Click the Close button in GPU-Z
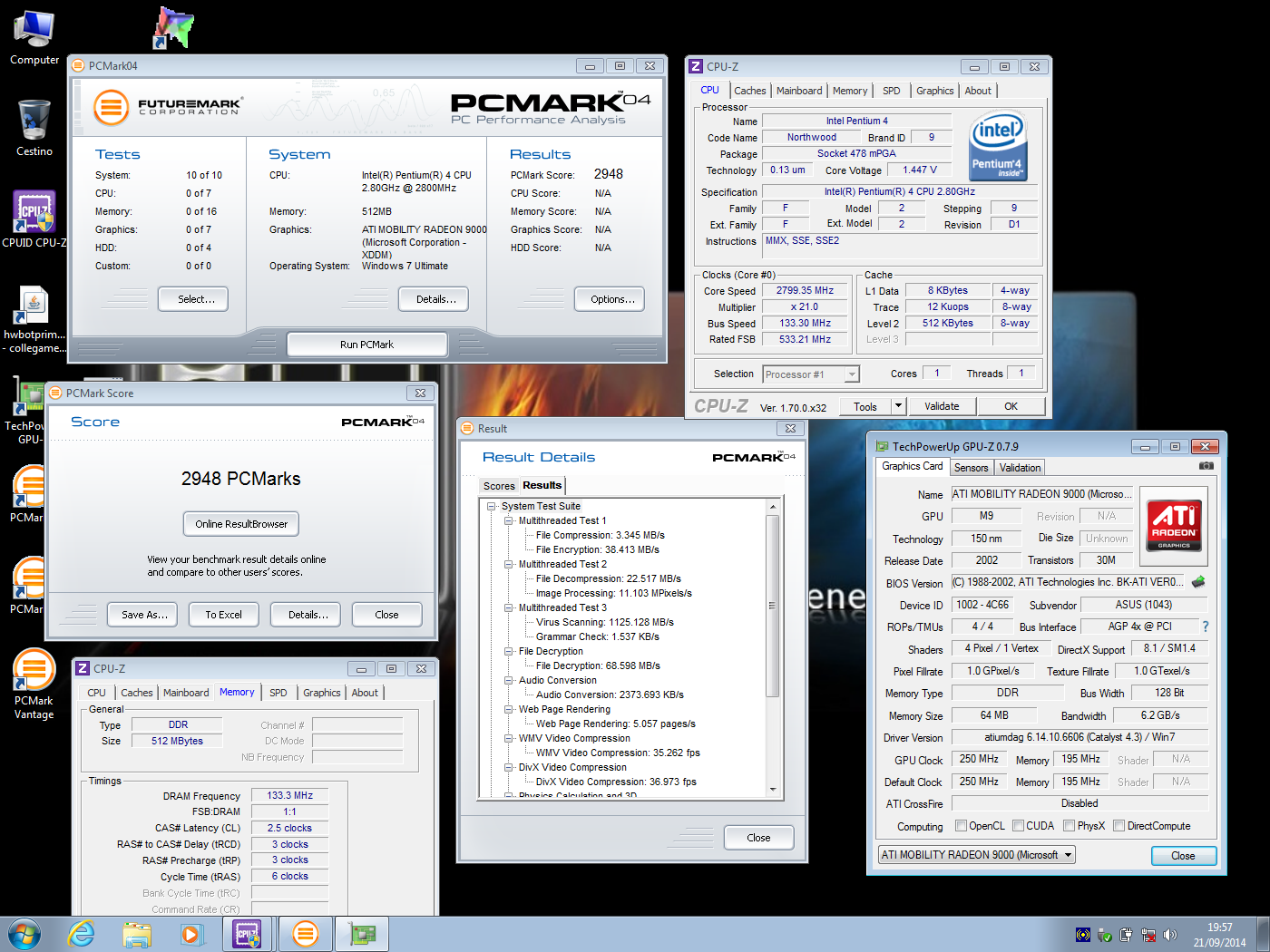Viewport: 1270px width, 952px height. pyautogui.click(x=1183, y=856)
